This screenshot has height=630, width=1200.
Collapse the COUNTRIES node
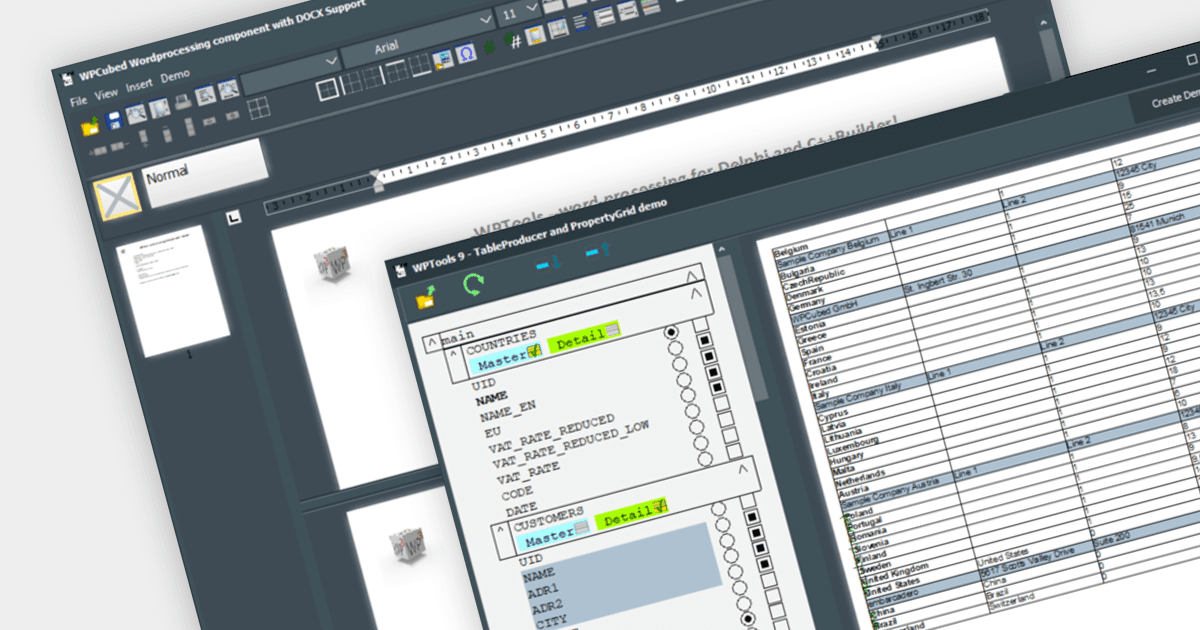[x=454, y=351]
